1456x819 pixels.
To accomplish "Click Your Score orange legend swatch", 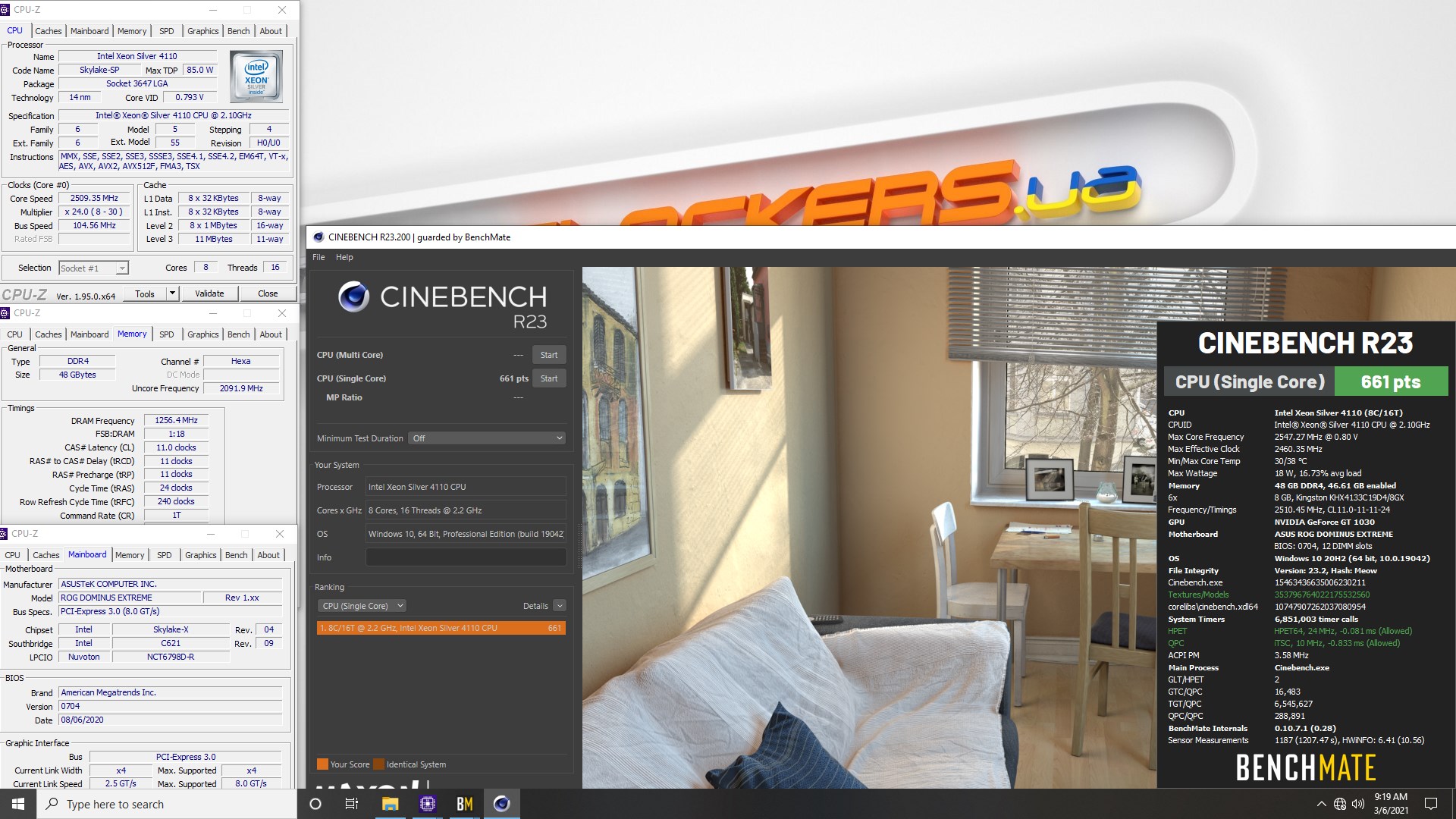I will pos(322,764).
